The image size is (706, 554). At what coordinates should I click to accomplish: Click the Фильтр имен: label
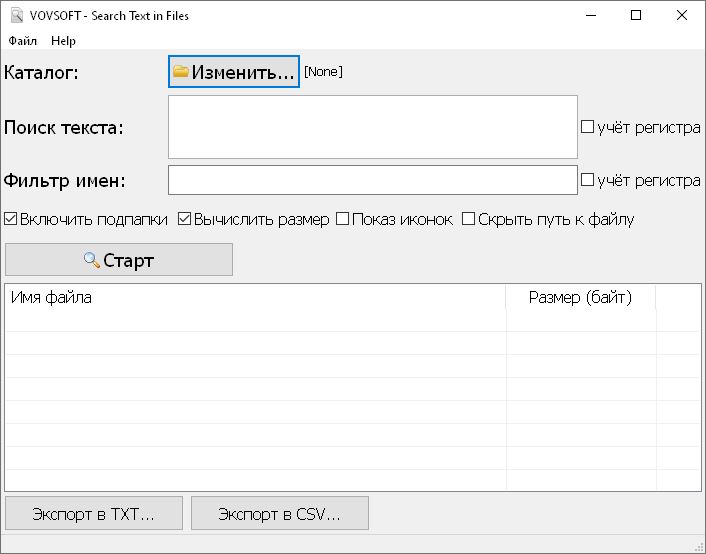[64, 181]
